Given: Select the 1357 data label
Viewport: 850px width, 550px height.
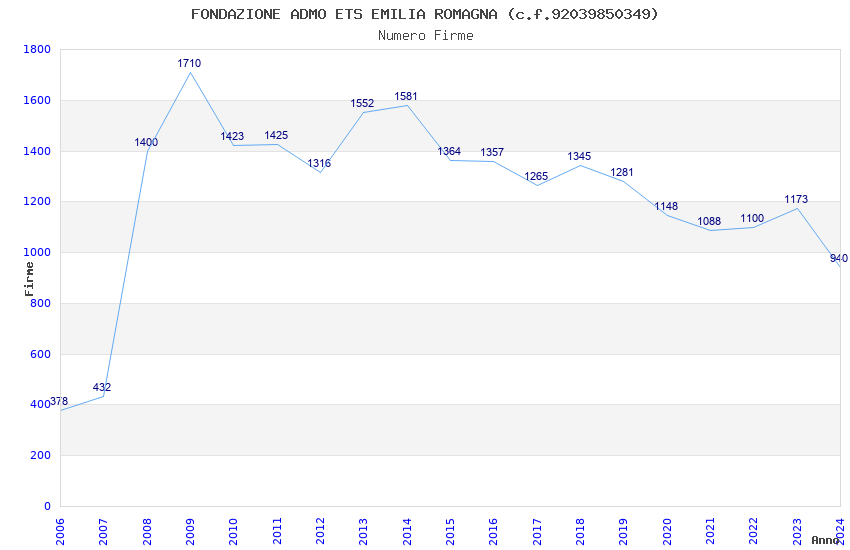Looking at the screenshot, I should 492,153.
